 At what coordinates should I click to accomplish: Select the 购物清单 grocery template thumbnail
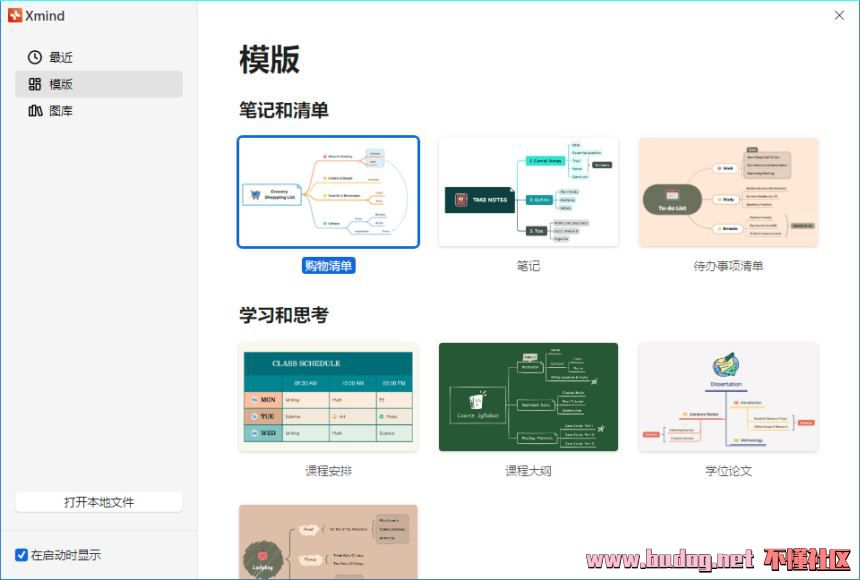point(329,192)
